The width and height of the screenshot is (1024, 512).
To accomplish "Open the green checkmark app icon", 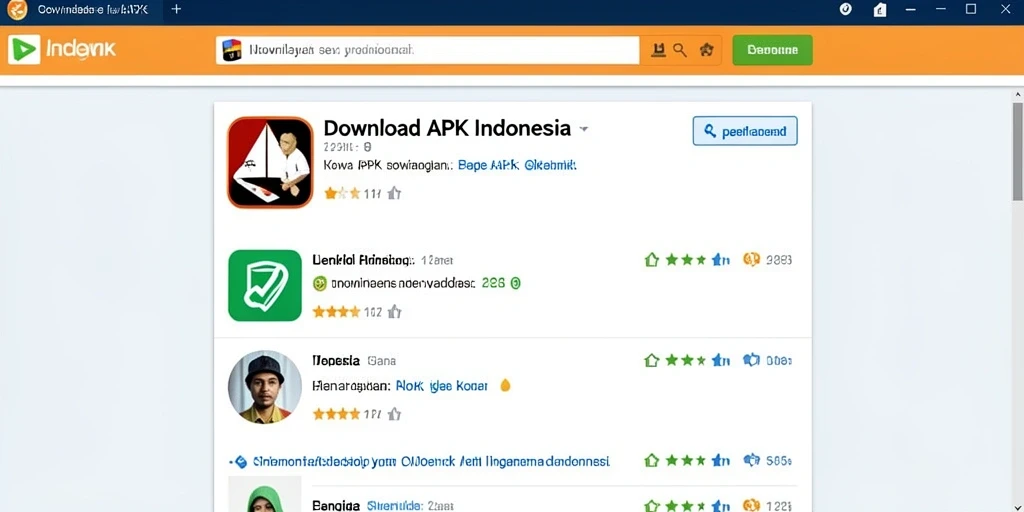I will [x=265, y=285].
